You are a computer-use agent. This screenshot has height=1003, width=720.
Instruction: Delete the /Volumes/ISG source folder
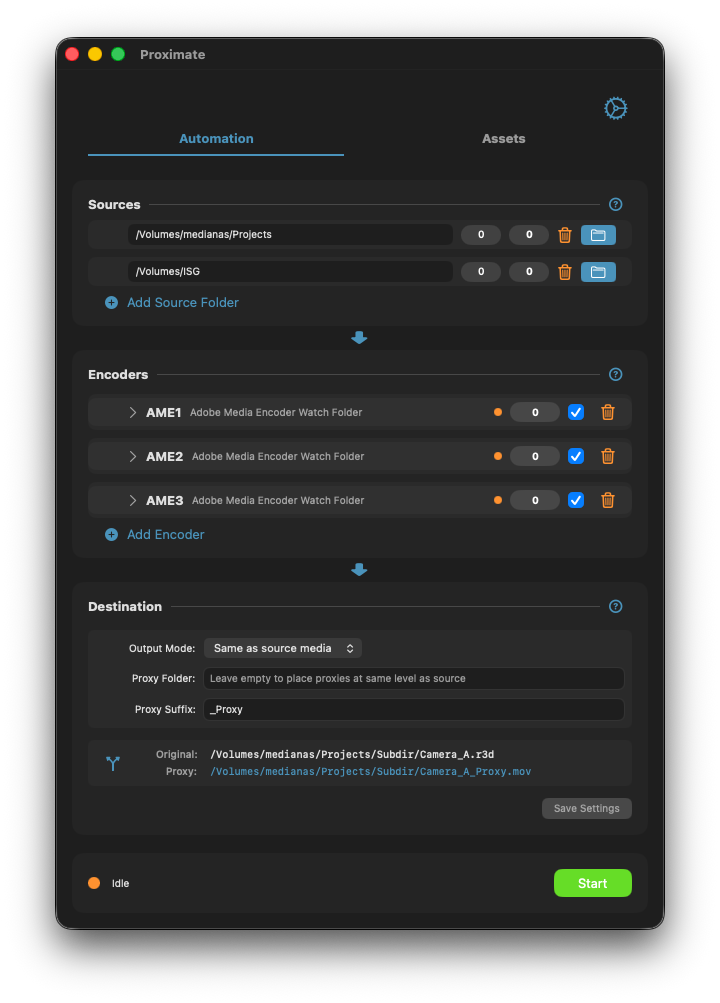(564, 271)
